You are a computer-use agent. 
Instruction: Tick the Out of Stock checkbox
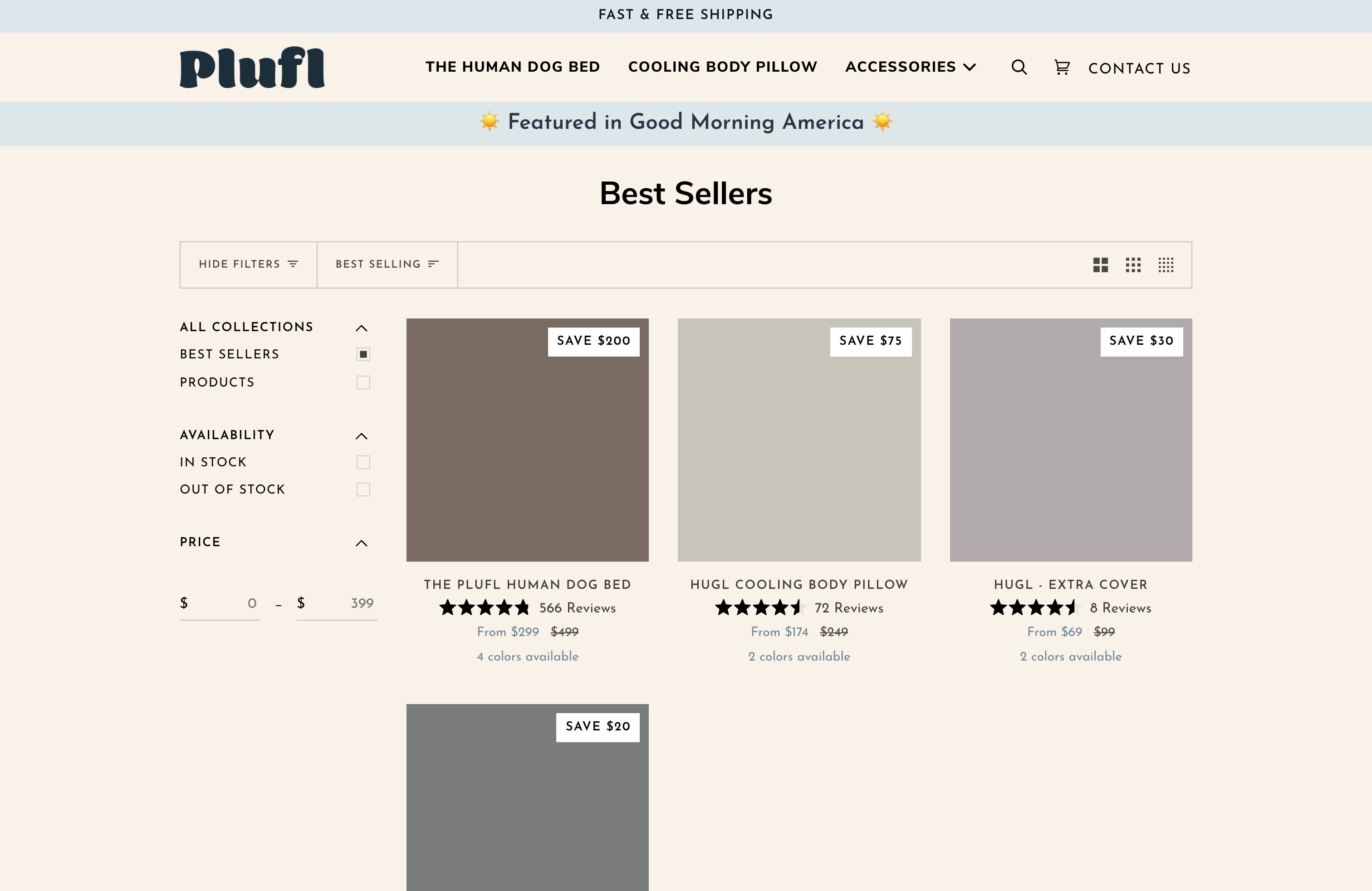363,490
